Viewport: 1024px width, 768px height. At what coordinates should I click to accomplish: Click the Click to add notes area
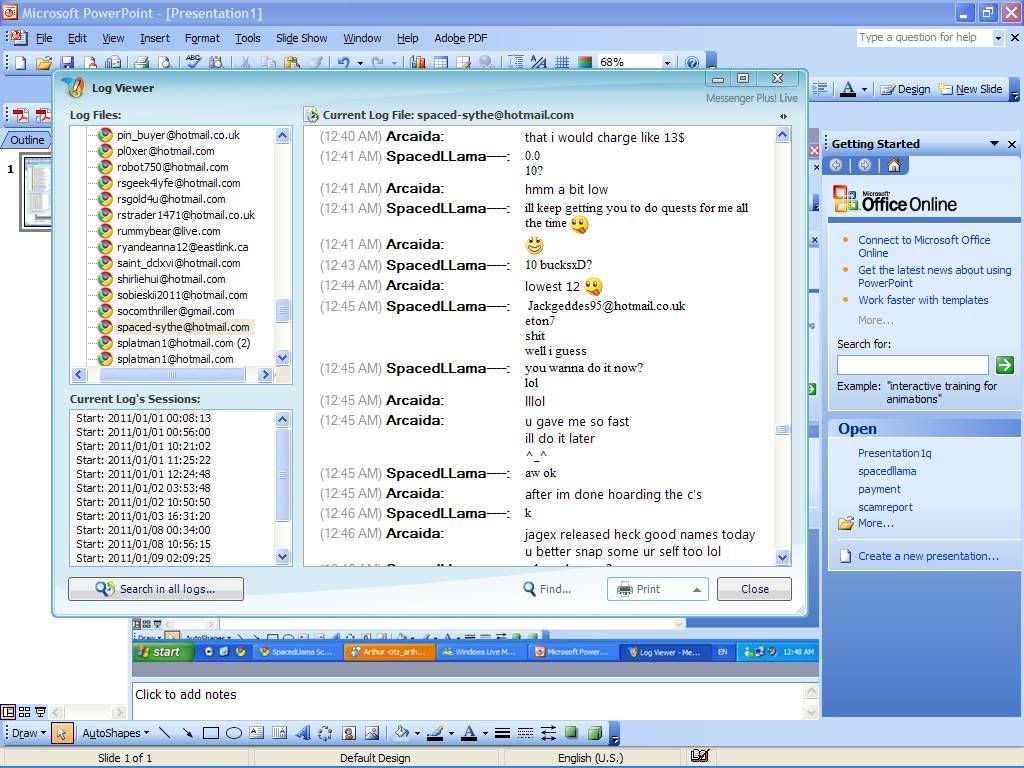(x=468, y=701)
